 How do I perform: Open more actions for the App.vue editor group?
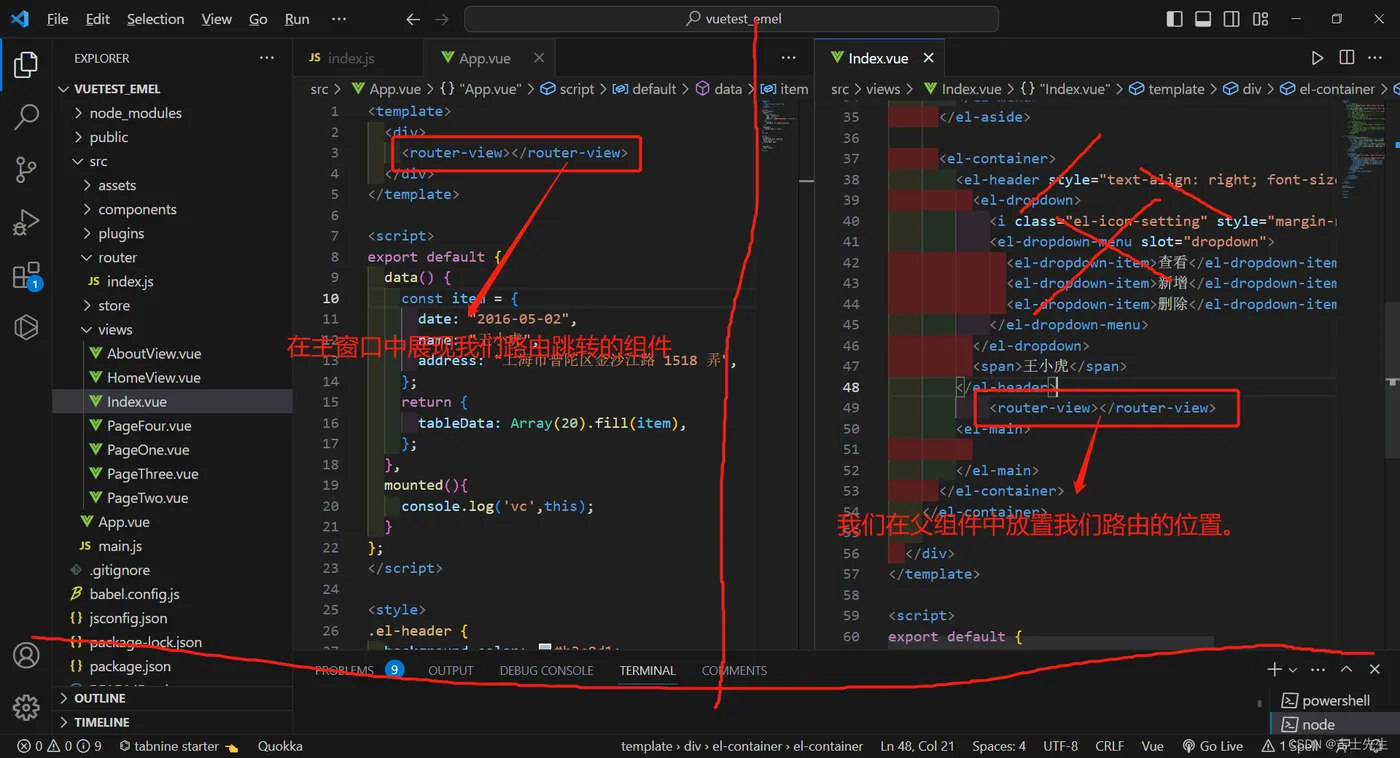coord(789,58)
